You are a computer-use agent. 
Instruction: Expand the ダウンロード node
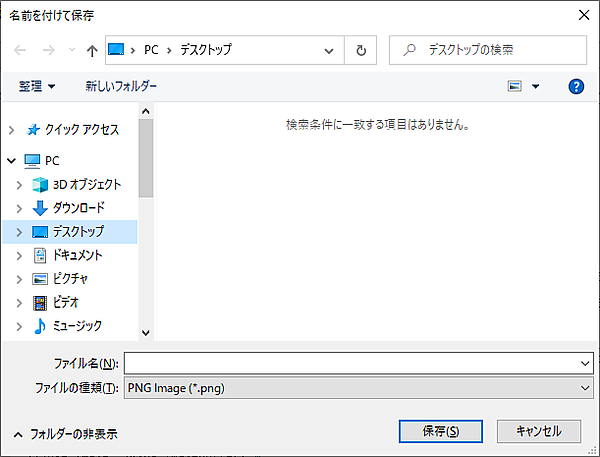pyautogui.click(x=19, y=209)
